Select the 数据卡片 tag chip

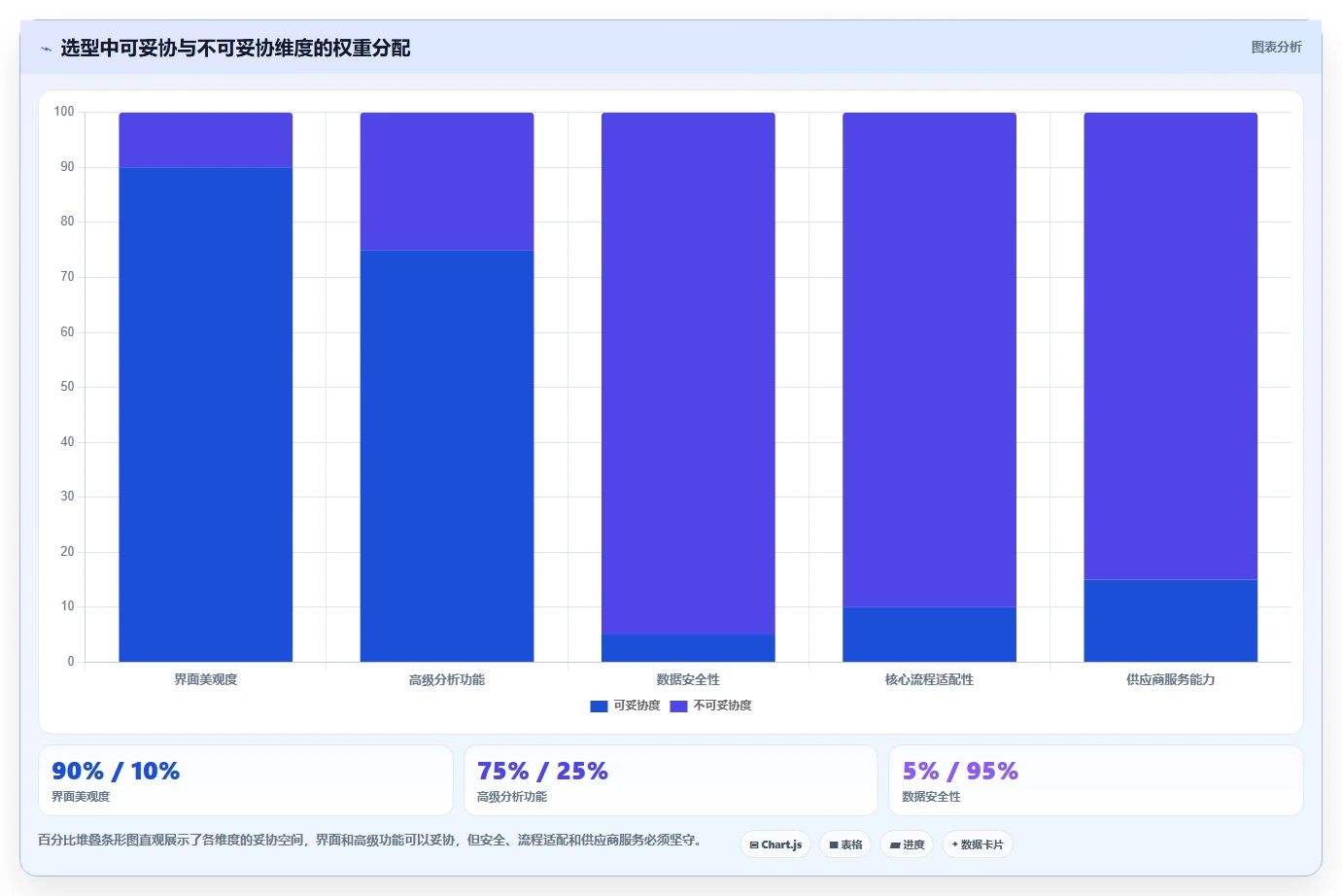978,844
